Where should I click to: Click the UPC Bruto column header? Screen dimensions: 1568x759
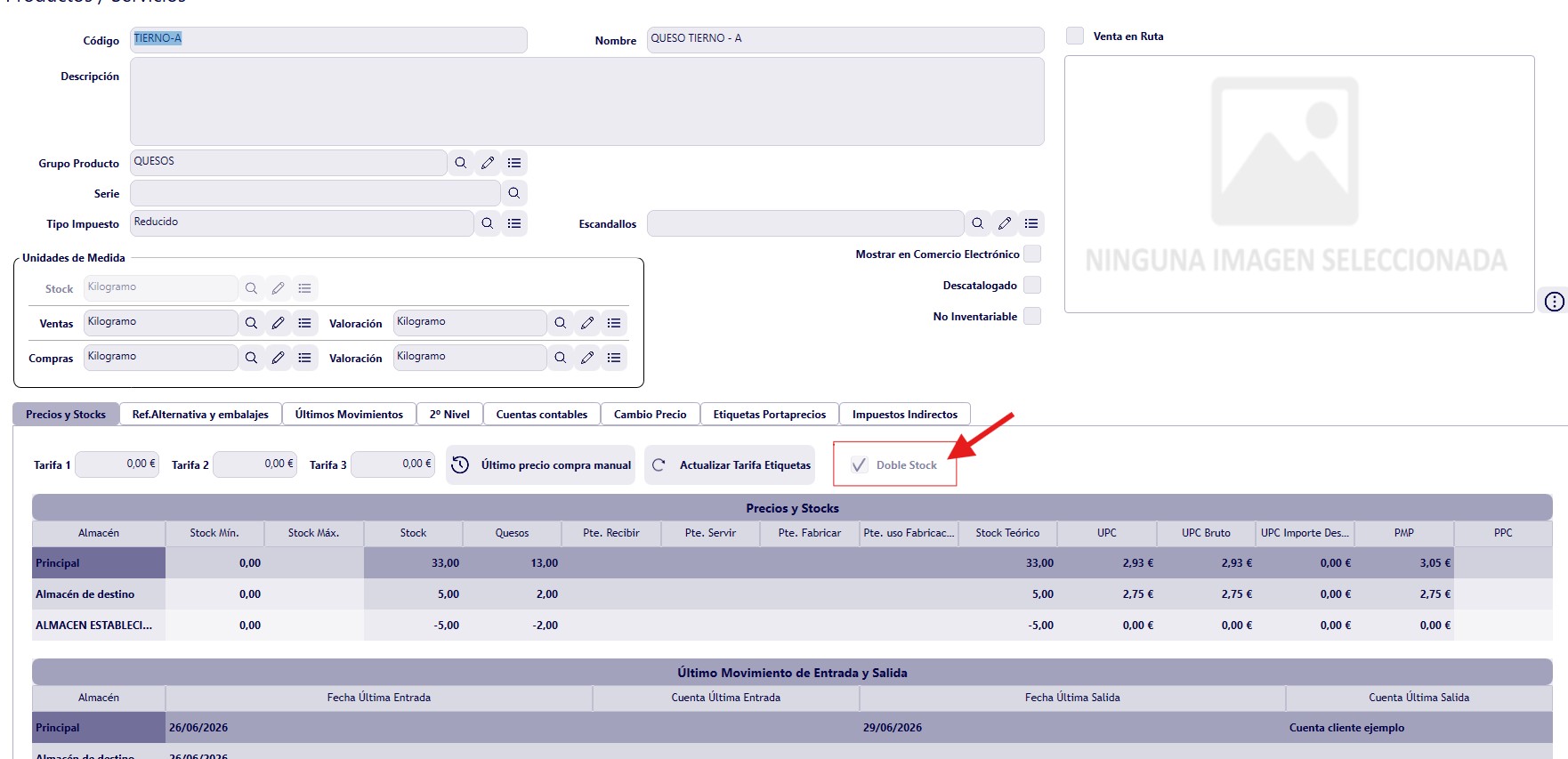[1206, 533]
